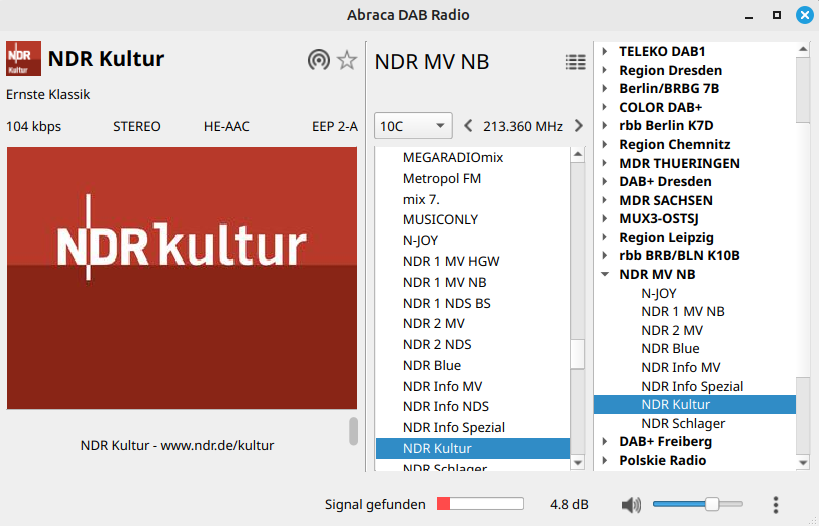Open the three-dot application menu
The image size is (819, 526).
pyautogui.click(x=776, y=505)
